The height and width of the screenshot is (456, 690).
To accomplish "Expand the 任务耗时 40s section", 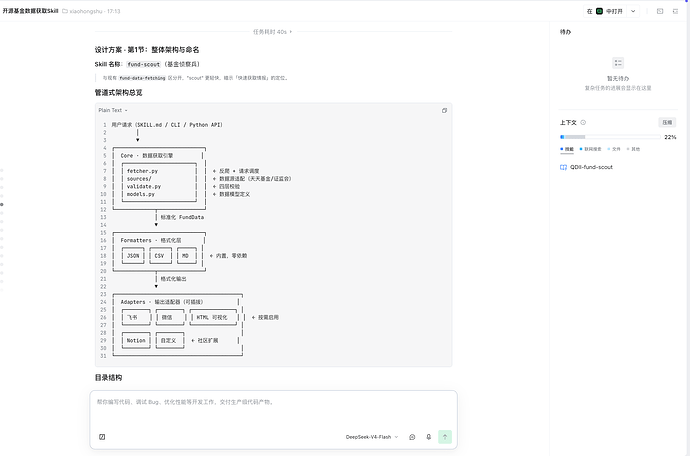I will pos(272,32).
